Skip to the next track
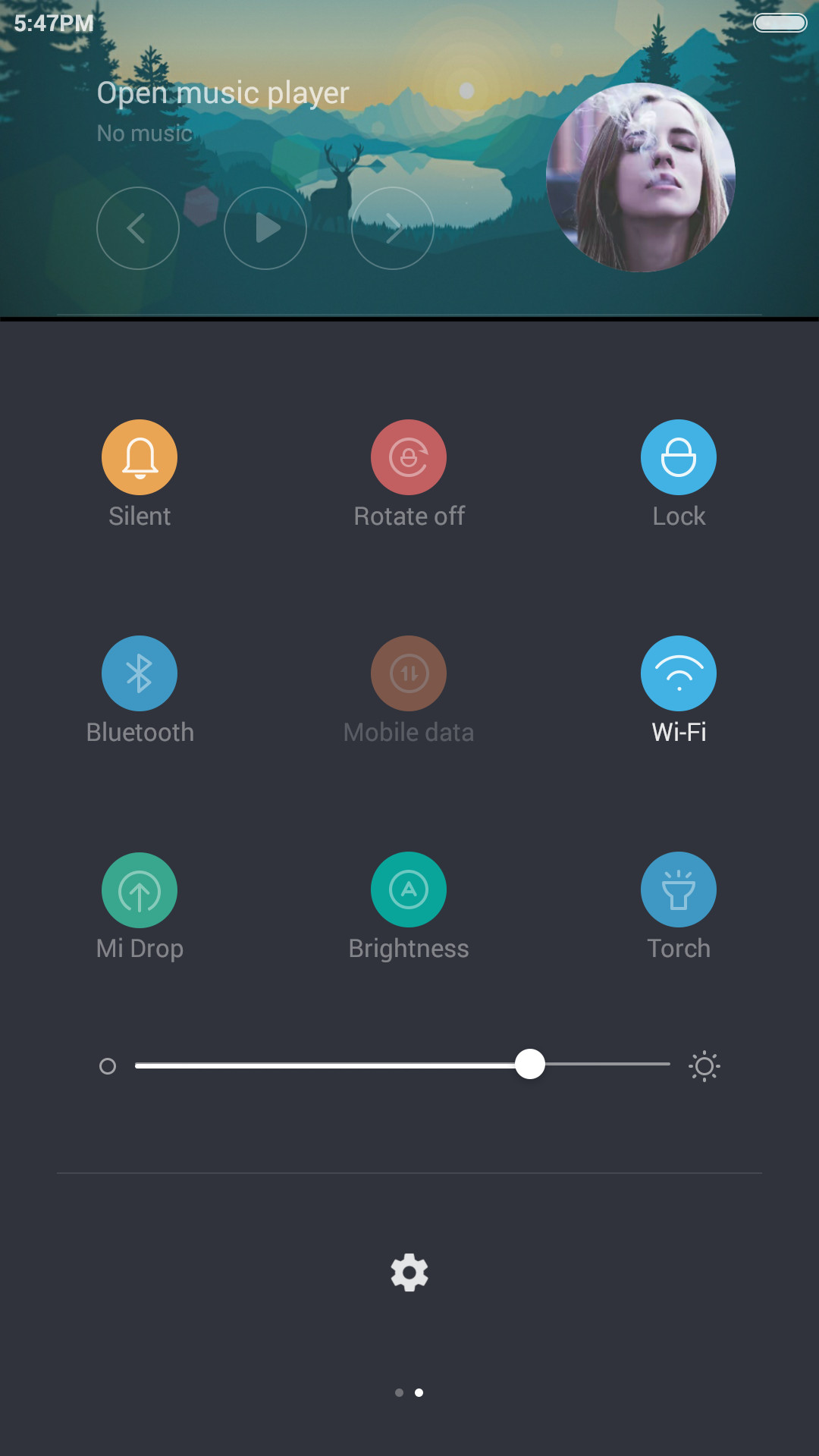The image size is (819, 1456). point(393,228)
